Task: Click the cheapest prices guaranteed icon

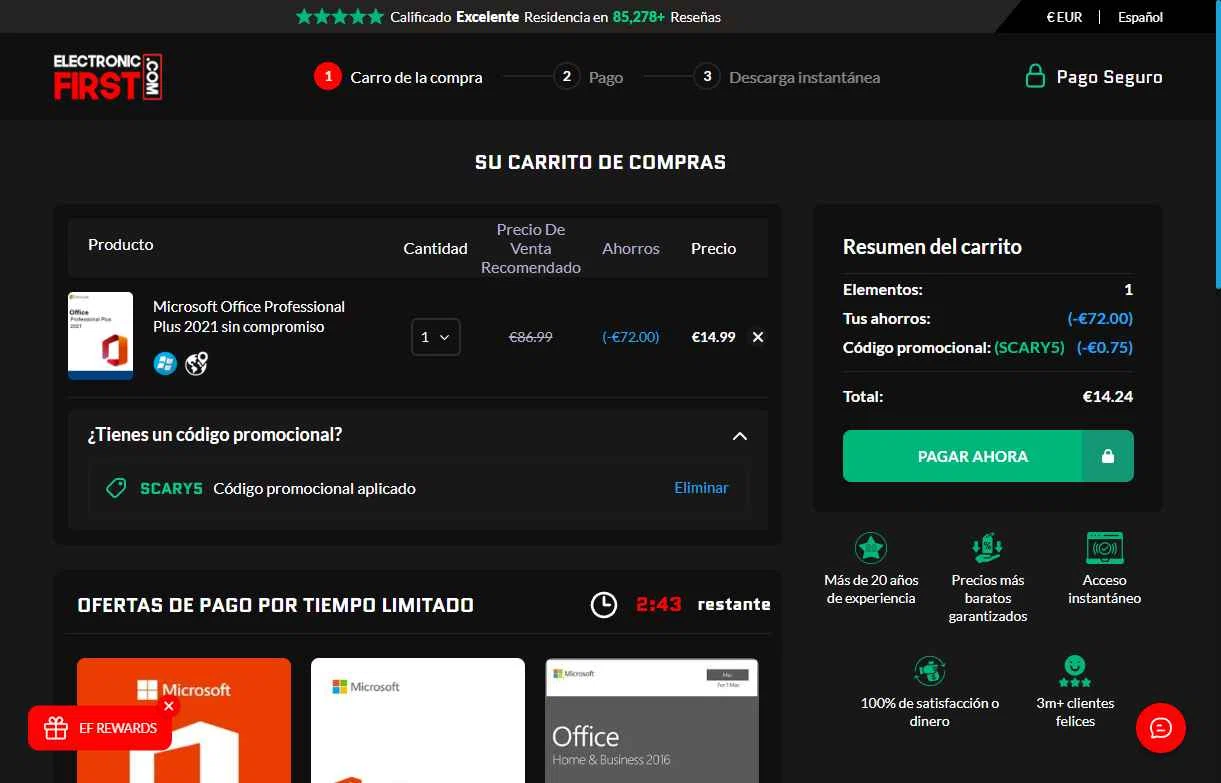Action: click(988, 547)
